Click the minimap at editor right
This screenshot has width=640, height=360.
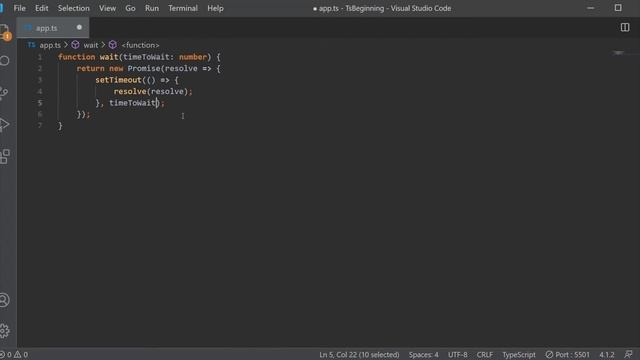pyautogui.click(x=618, y=53)
